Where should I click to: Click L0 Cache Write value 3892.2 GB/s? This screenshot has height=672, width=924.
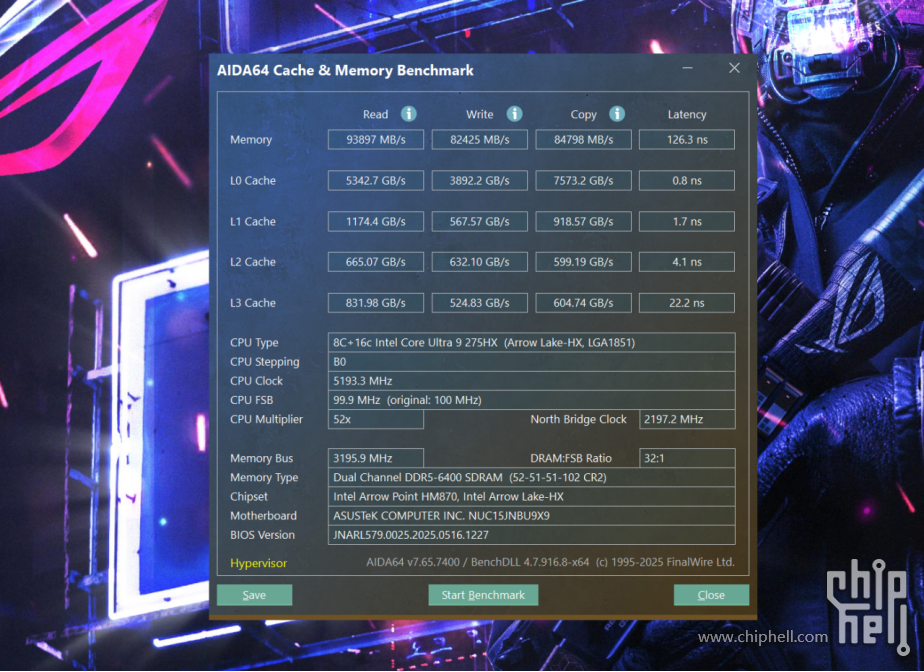480,181
